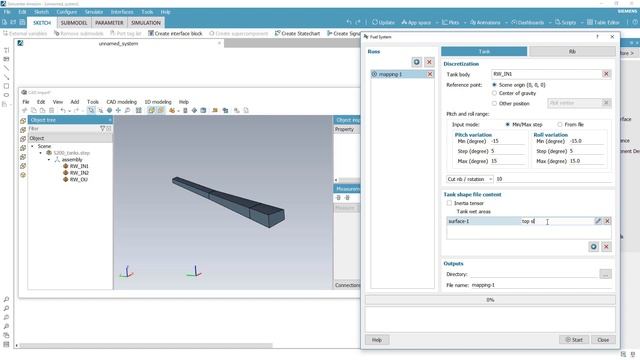
Task: Open the Cut nb / rotation dropdown
Action: click(470, 179)
